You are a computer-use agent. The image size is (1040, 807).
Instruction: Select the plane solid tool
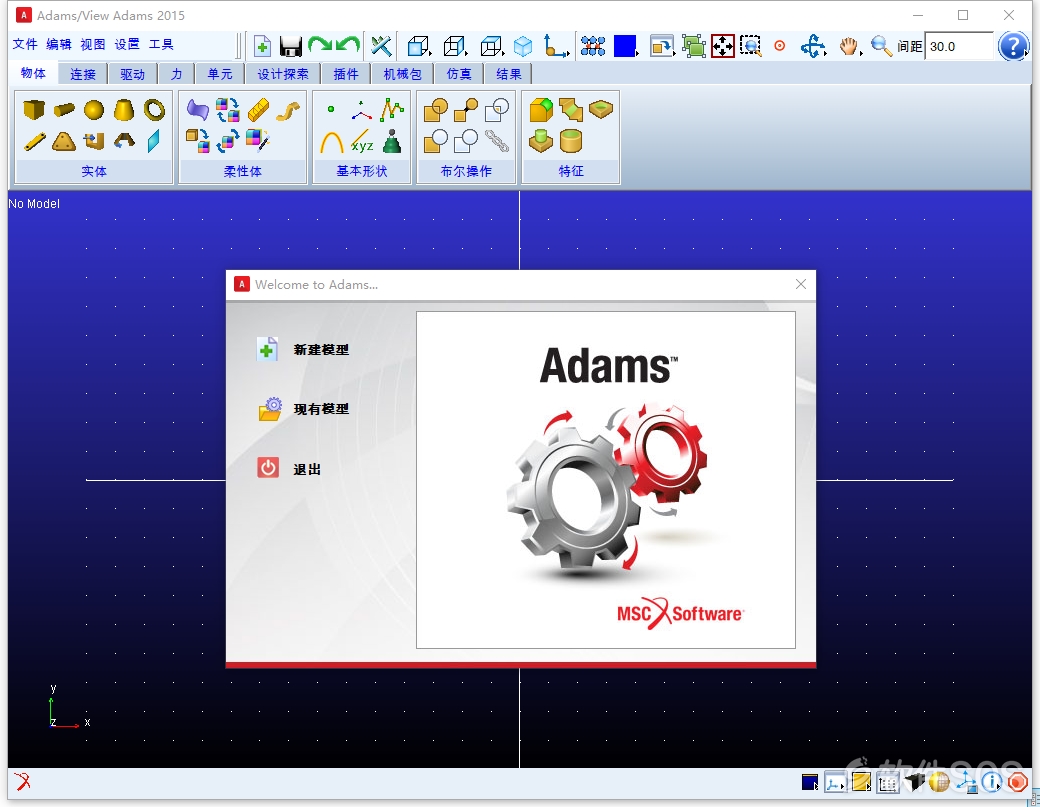click(154, 141)
